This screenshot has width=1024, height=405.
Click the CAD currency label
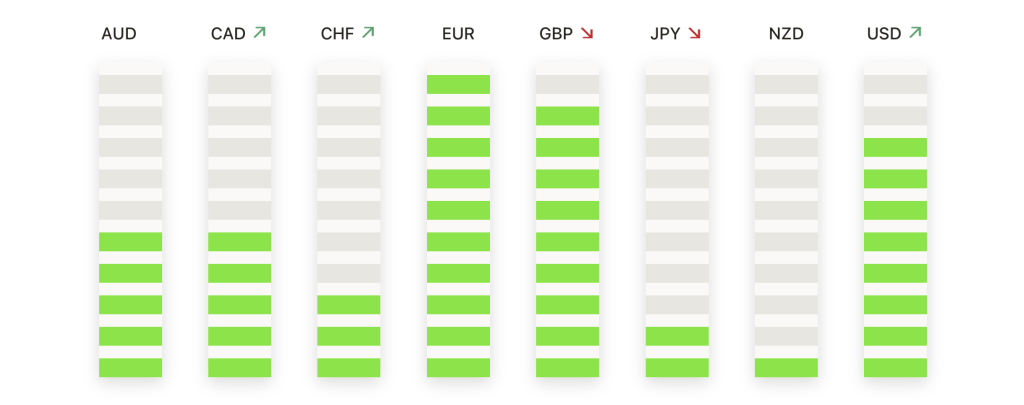(x=229, y=34)
